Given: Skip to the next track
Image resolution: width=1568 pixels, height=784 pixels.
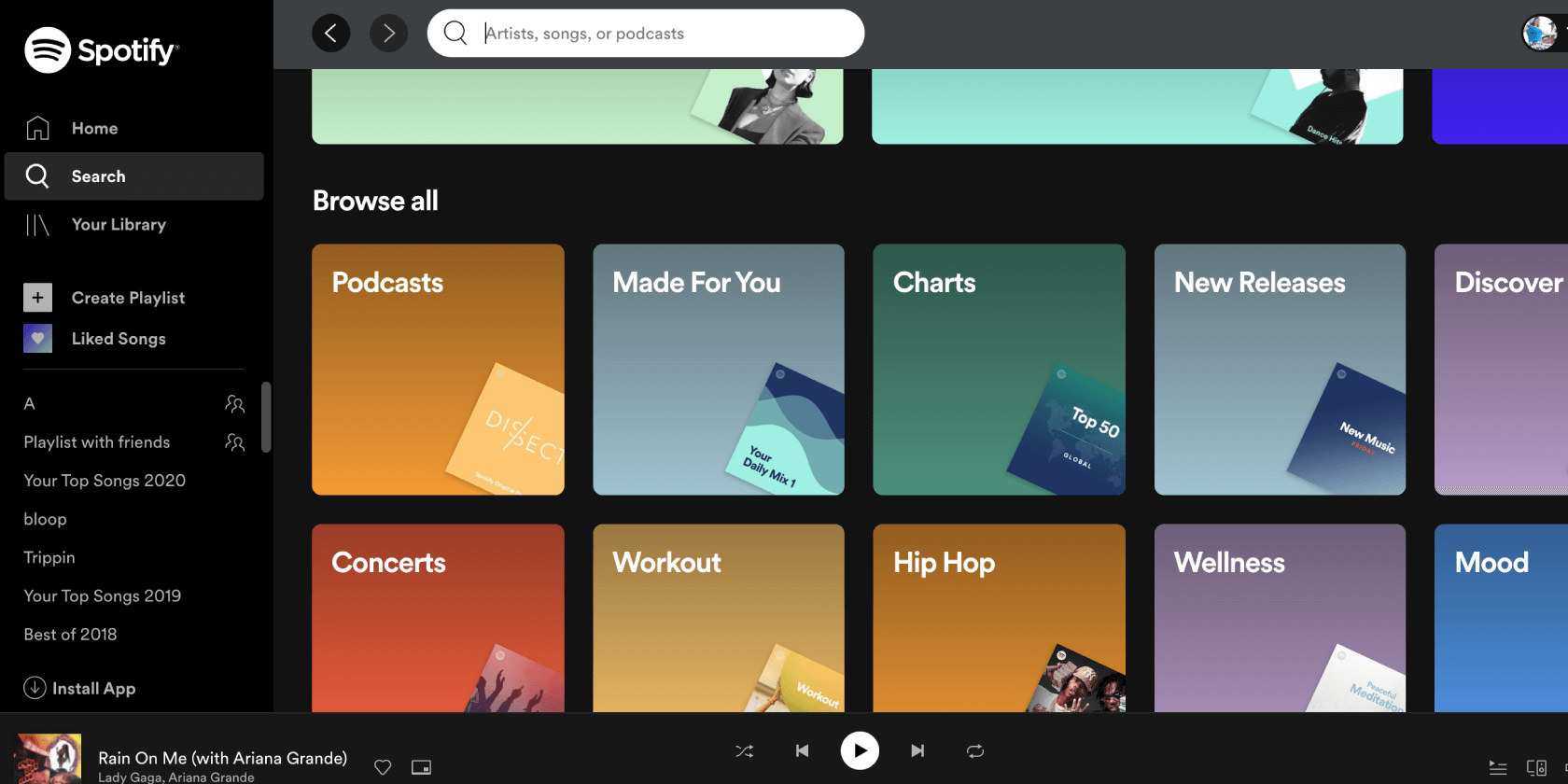Looking at the screenshot, I should [917, 750].
